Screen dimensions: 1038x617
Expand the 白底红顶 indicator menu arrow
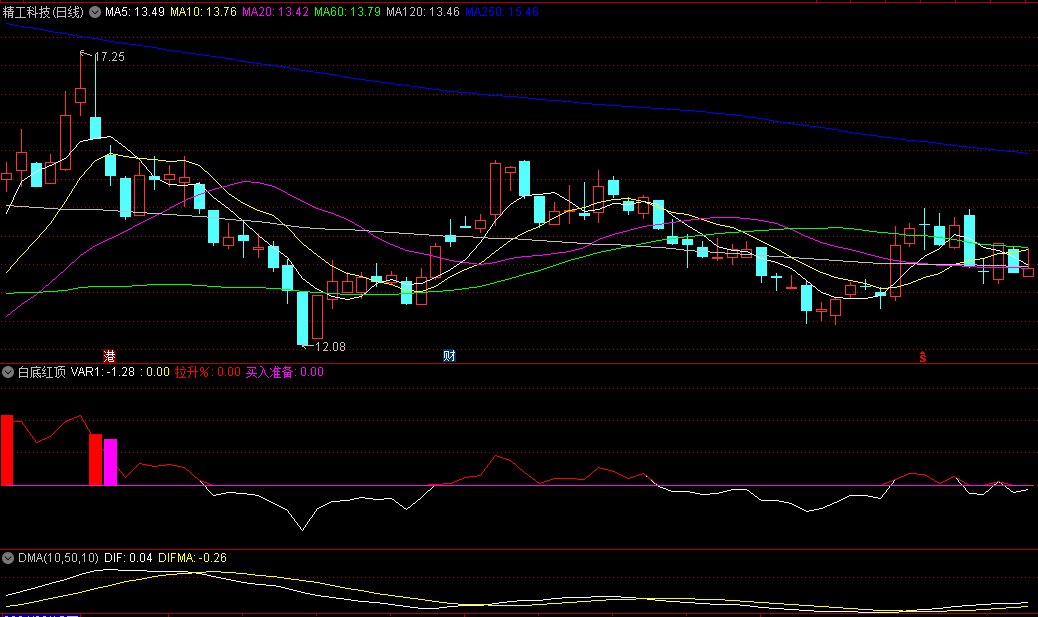pyautogui.click(x=8, y=372)
